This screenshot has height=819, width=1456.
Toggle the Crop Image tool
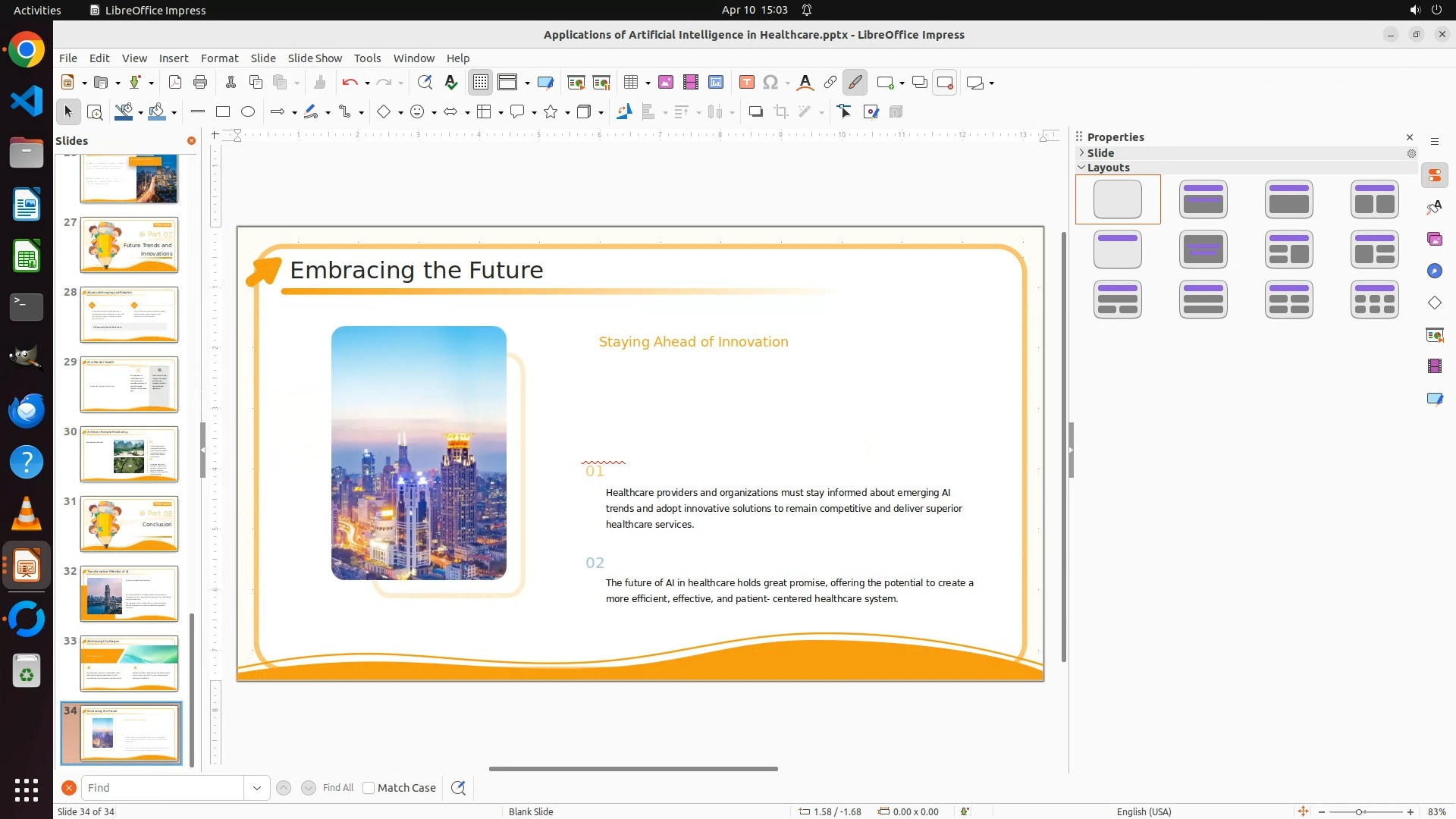781,112
